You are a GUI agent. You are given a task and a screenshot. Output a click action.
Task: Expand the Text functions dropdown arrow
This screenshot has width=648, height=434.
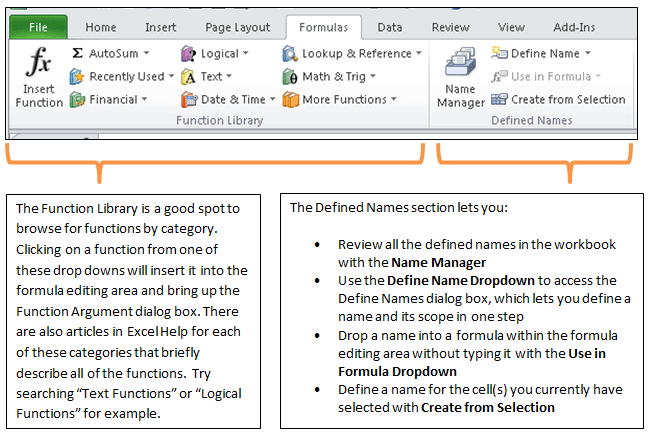[229, 76]
